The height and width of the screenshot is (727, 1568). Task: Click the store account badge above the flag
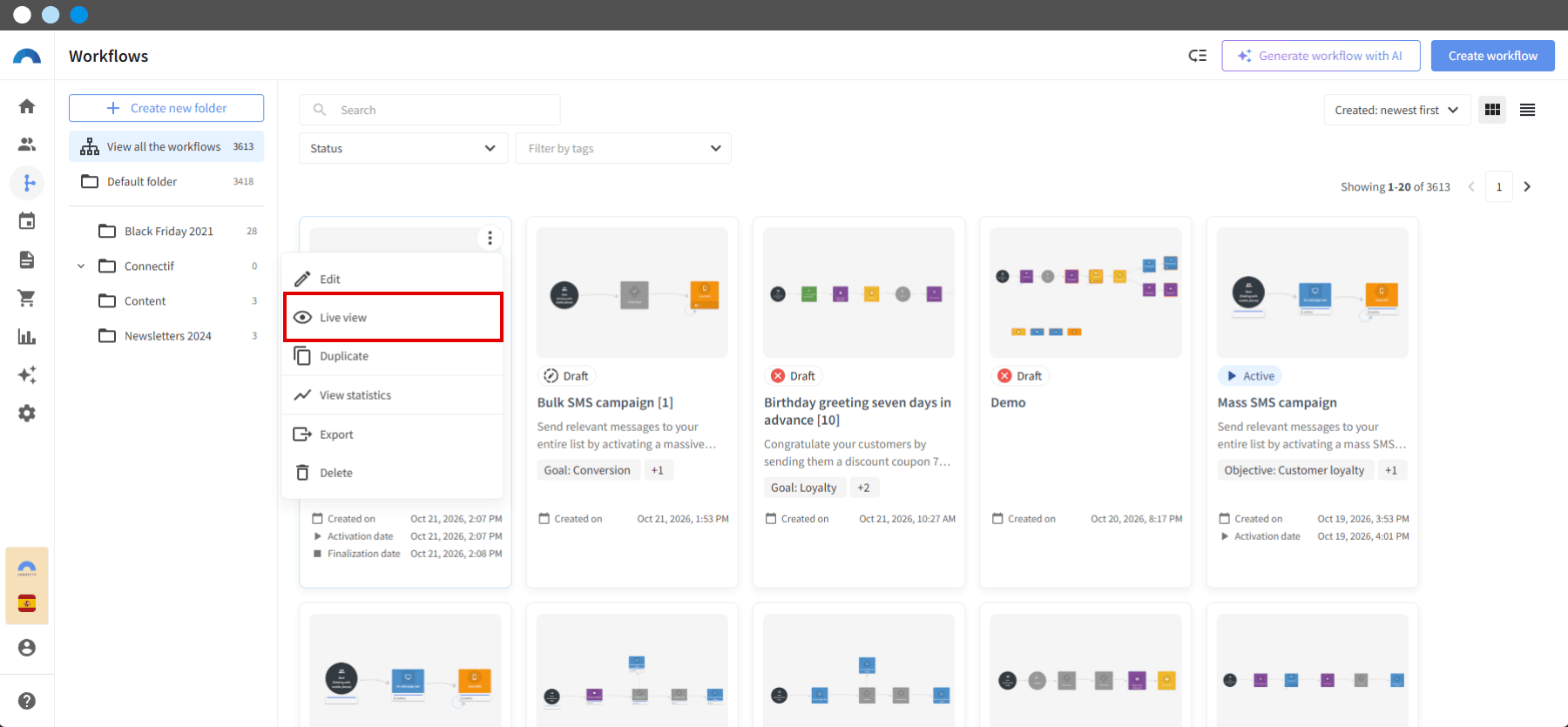pyautogui.click(x=27, y=568)
